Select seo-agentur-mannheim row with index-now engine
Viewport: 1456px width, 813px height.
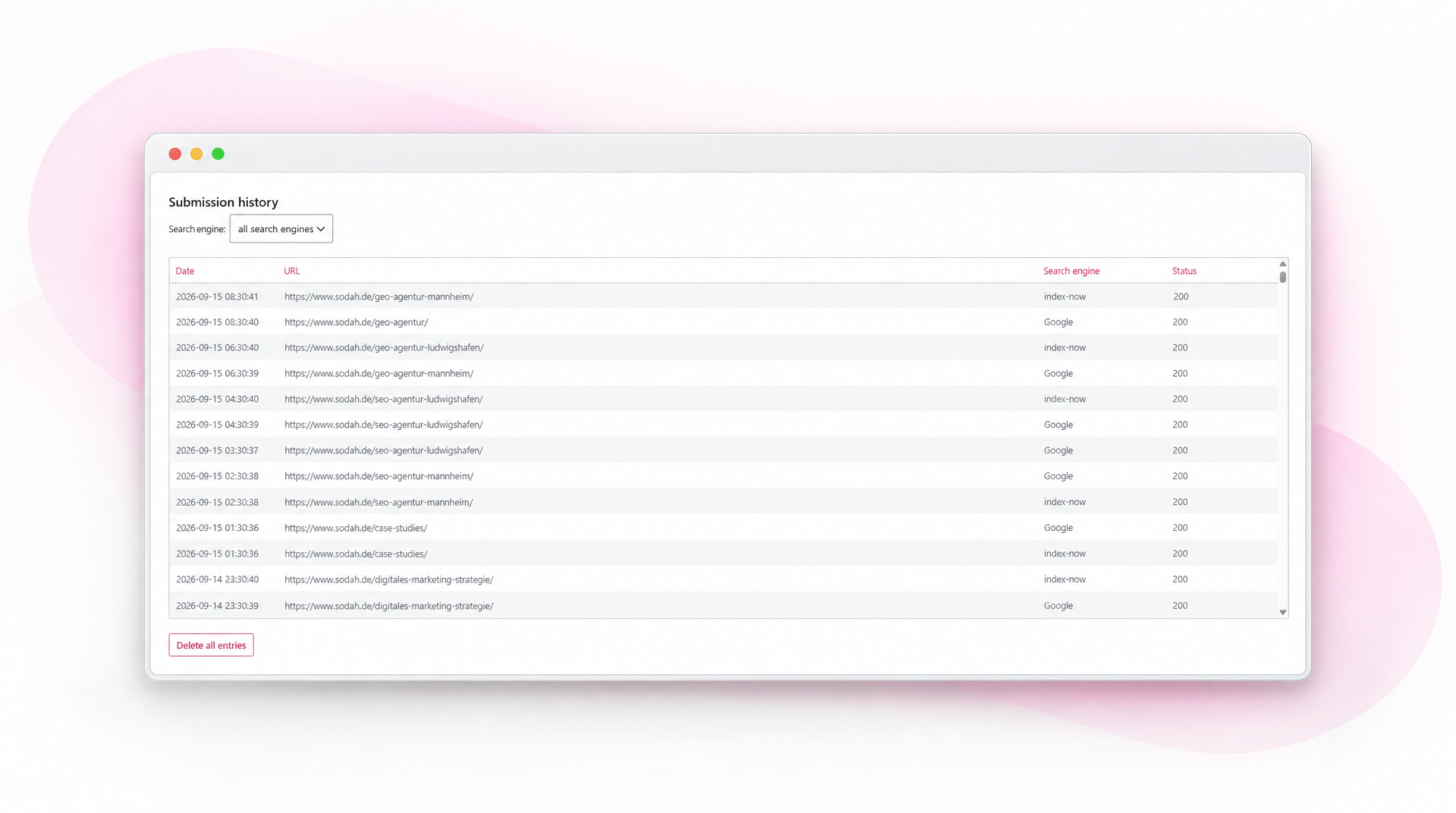click(723, 502)
